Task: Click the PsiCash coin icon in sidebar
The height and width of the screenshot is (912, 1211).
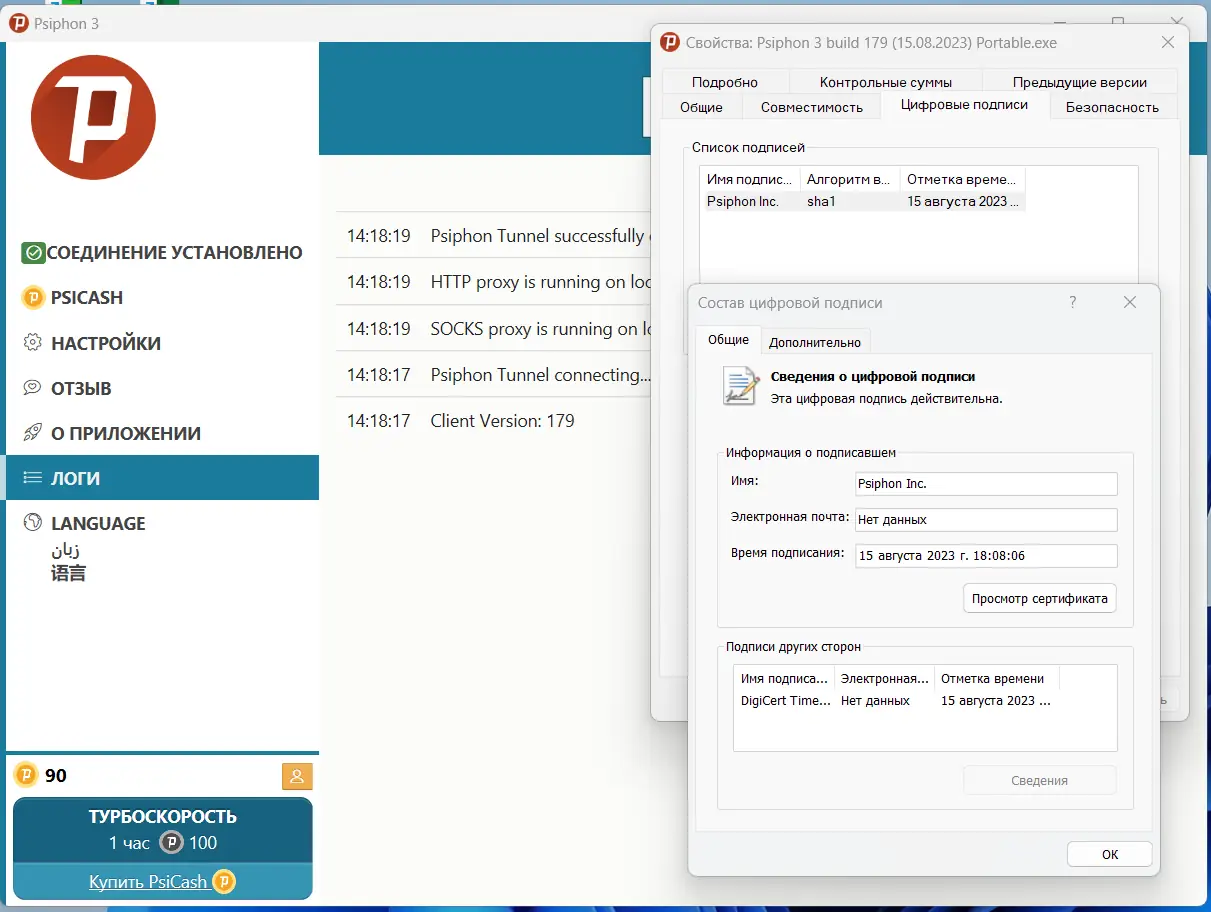Action: click(34, 297)
